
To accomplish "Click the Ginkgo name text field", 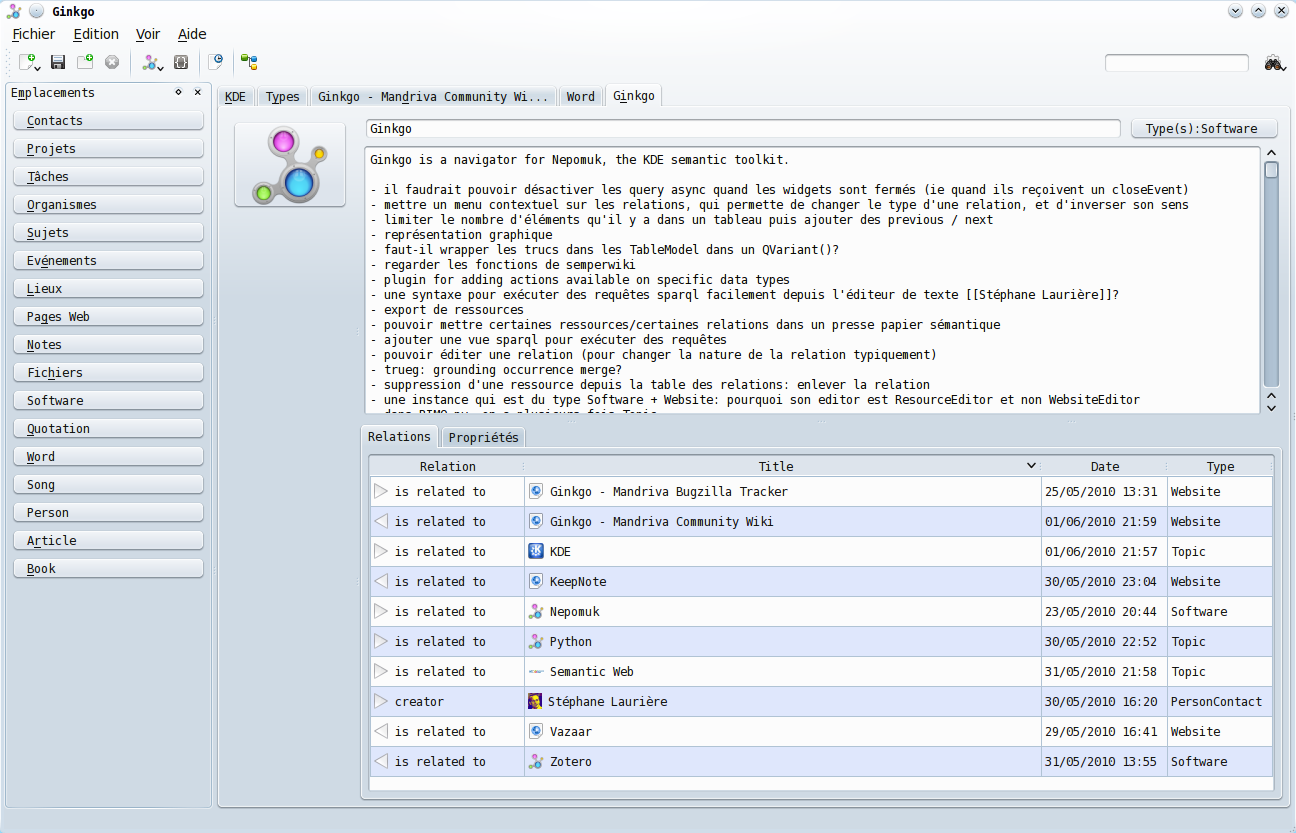I will (743, 129).
